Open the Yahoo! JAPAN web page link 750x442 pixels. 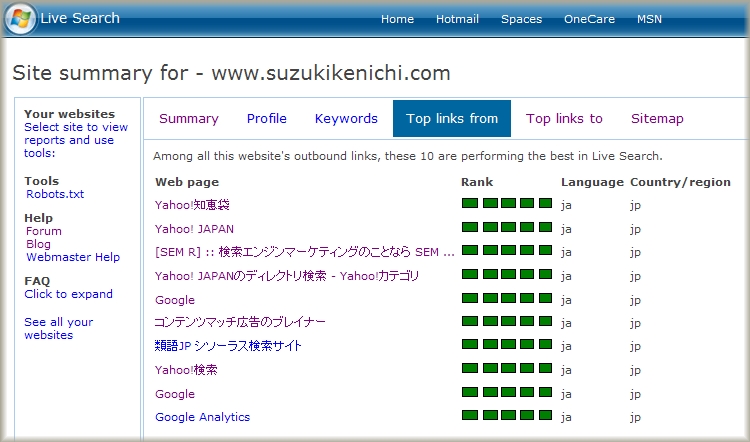coord(194,229)
